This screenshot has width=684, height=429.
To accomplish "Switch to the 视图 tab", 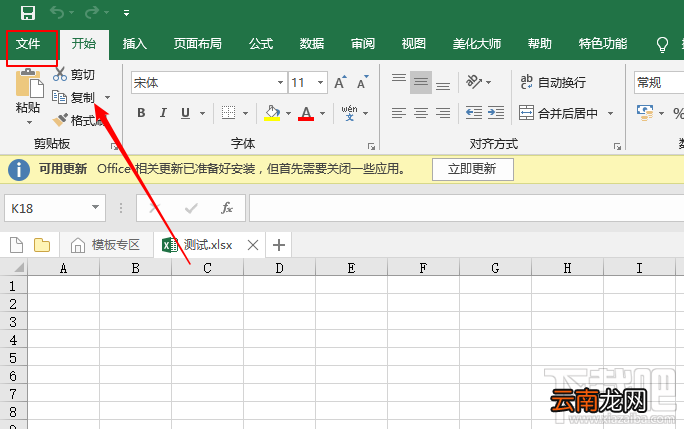I will pos(414,44).
